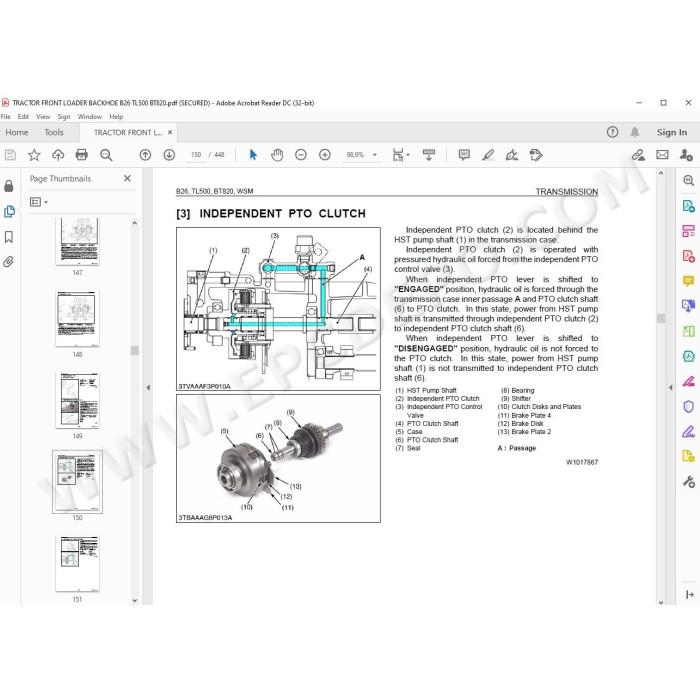700x700 pixels.
Task: Go to the previous page with the up arrow
Action: click(x=145, y=155)
